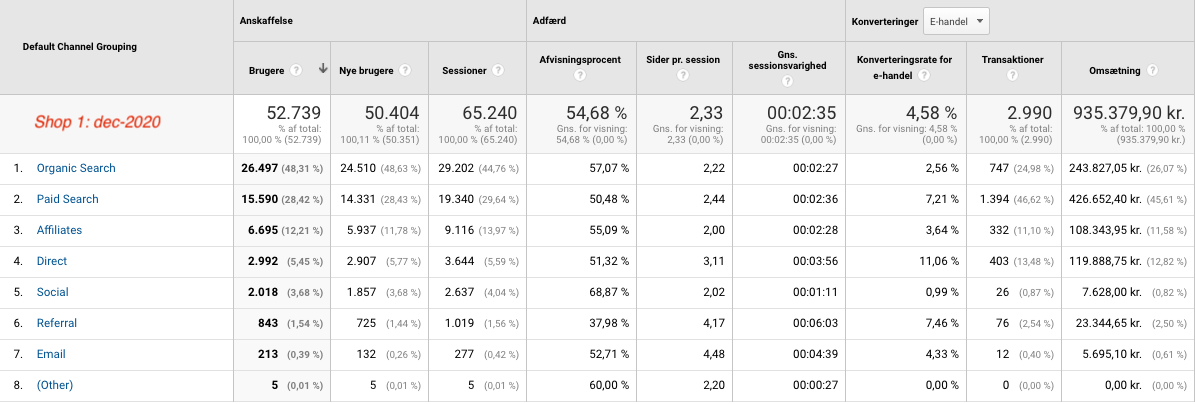
Task: Click help icon beside Nye brugere
Action: click(x=404, y=71)
